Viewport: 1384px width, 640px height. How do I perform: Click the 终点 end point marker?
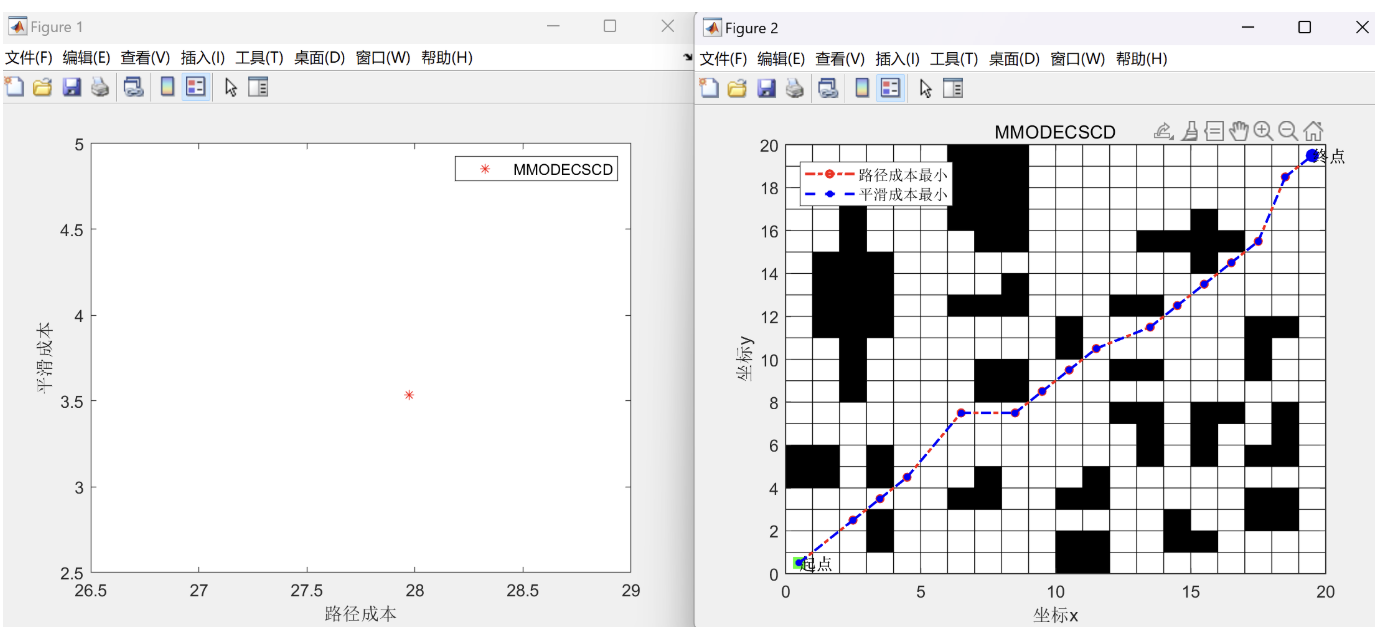click(1313, 155)
